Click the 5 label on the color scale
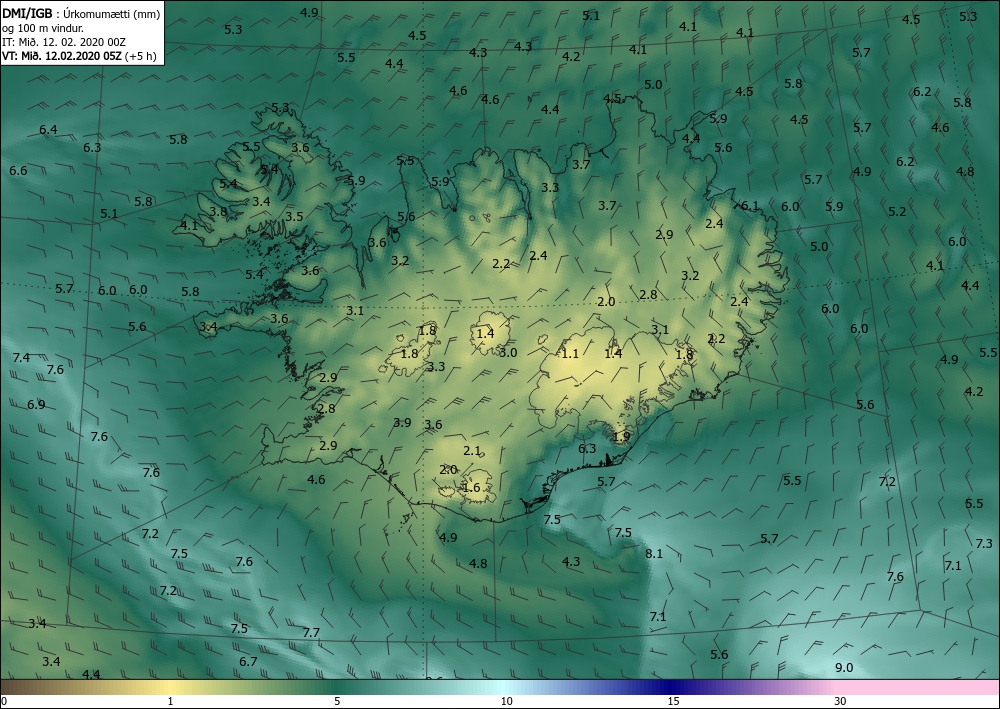 (337, 701)
